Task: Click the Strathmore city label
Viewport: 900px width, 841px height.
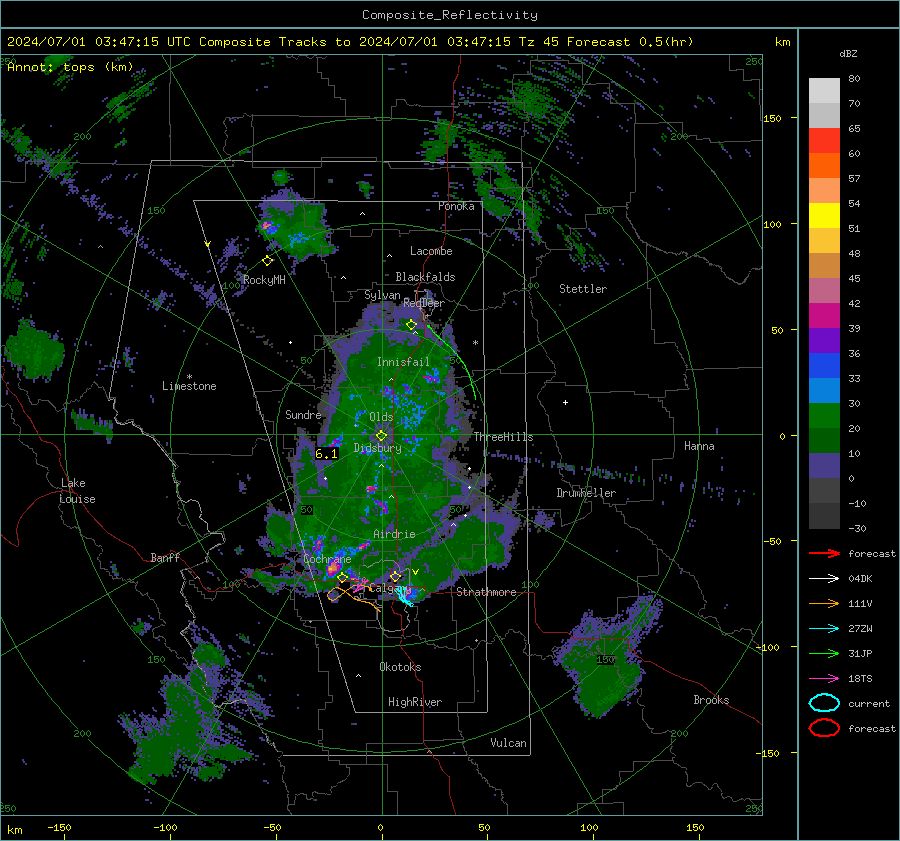Action: click(486, 592)
